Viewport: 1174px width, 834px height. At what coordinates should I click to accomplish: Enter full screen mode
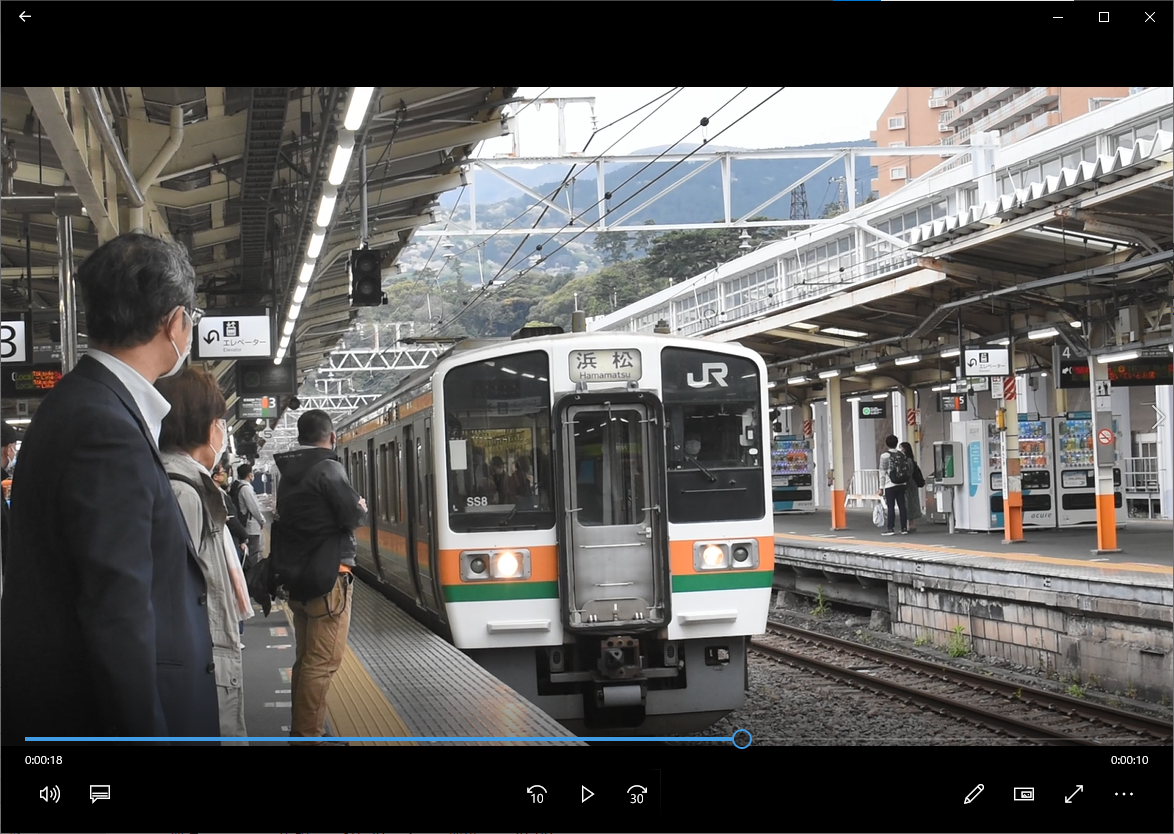(x=1074, y=794)
